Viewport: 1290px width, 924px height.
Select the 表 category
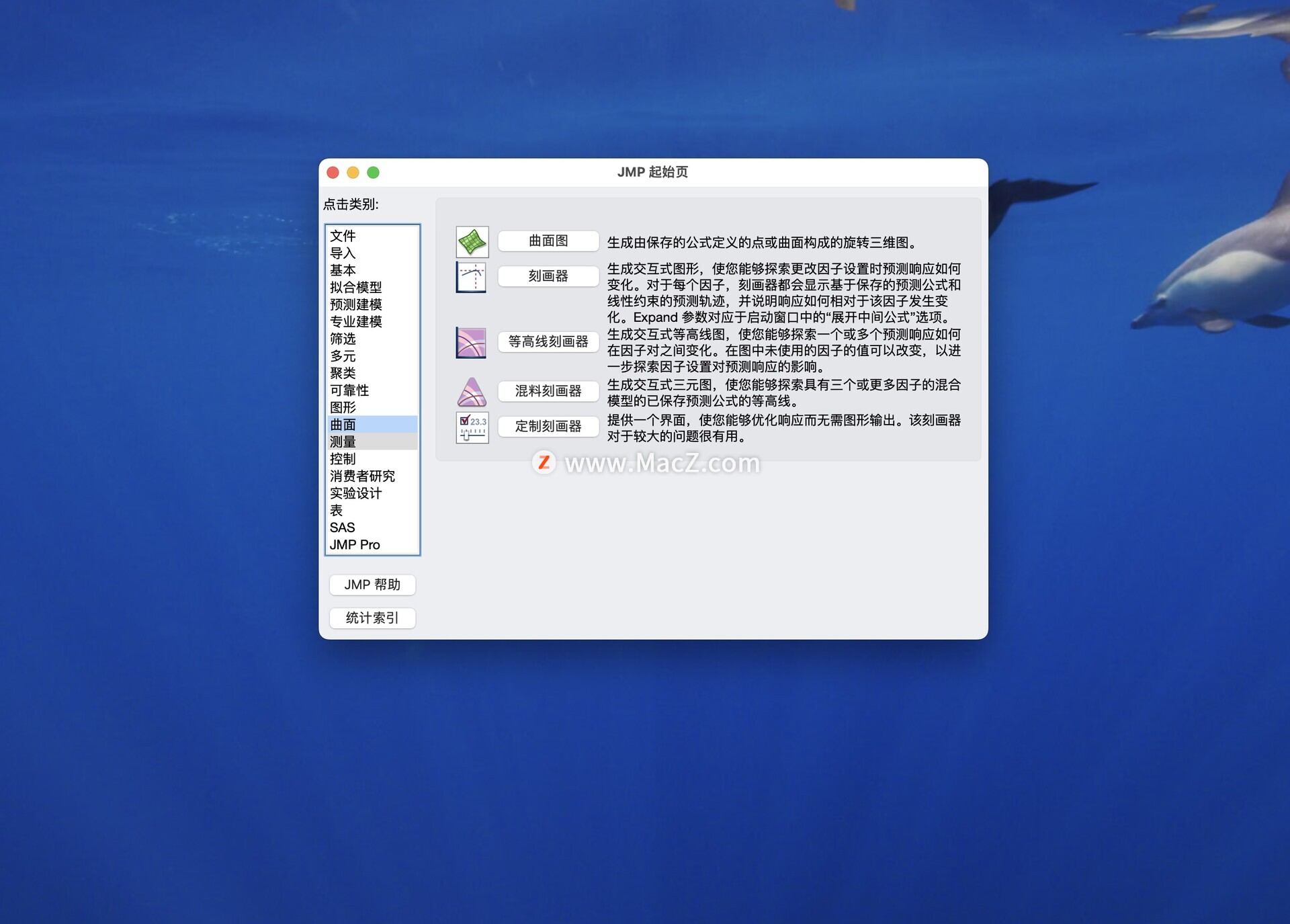coord(372,511)
